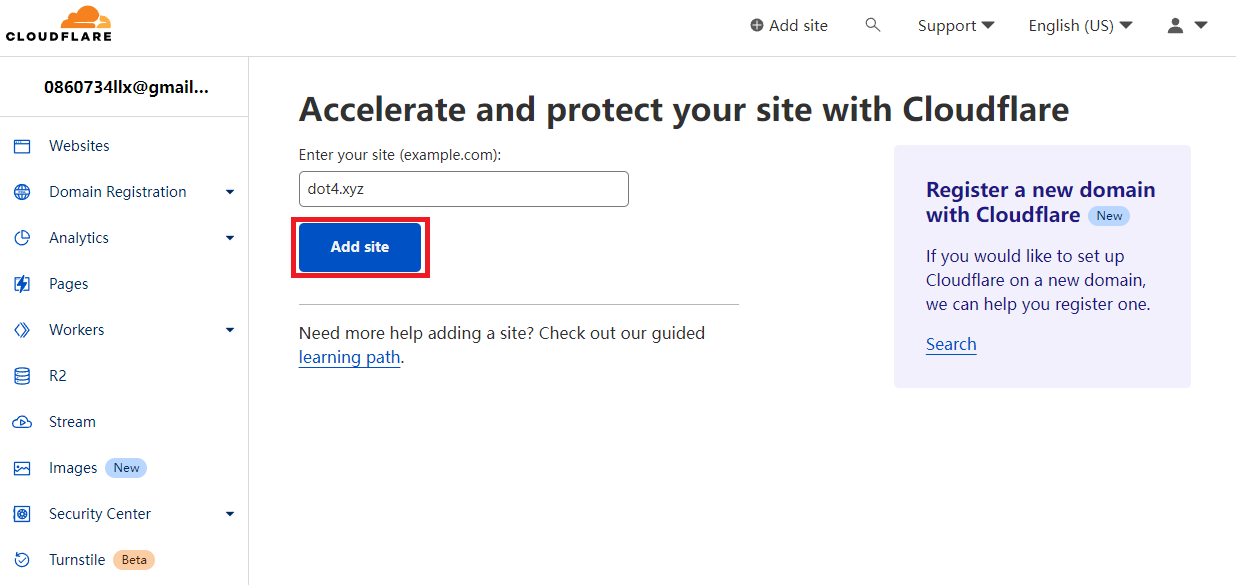Viewport: 1236px width, 585px height.
Task: Open search via magnifier icon
Action: pos(873,25)
